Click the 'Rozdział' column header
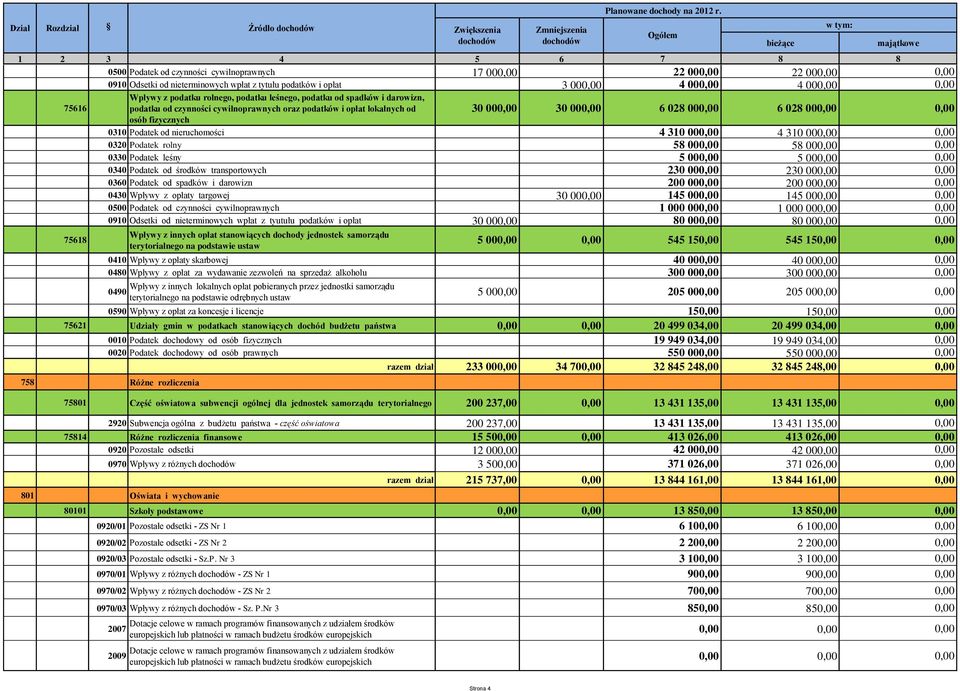 coord(62,28)
